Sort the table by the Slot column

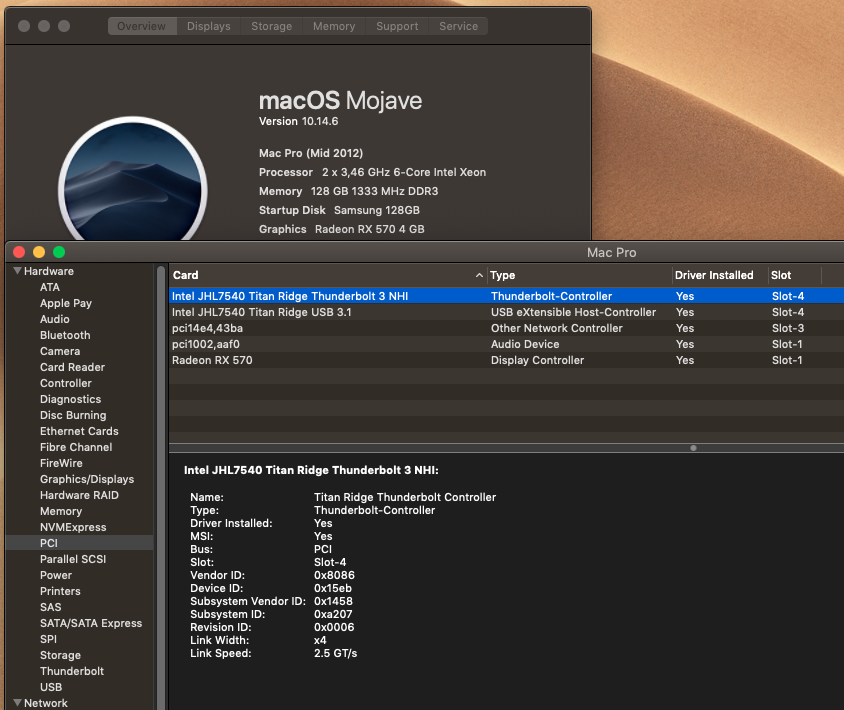794,275
